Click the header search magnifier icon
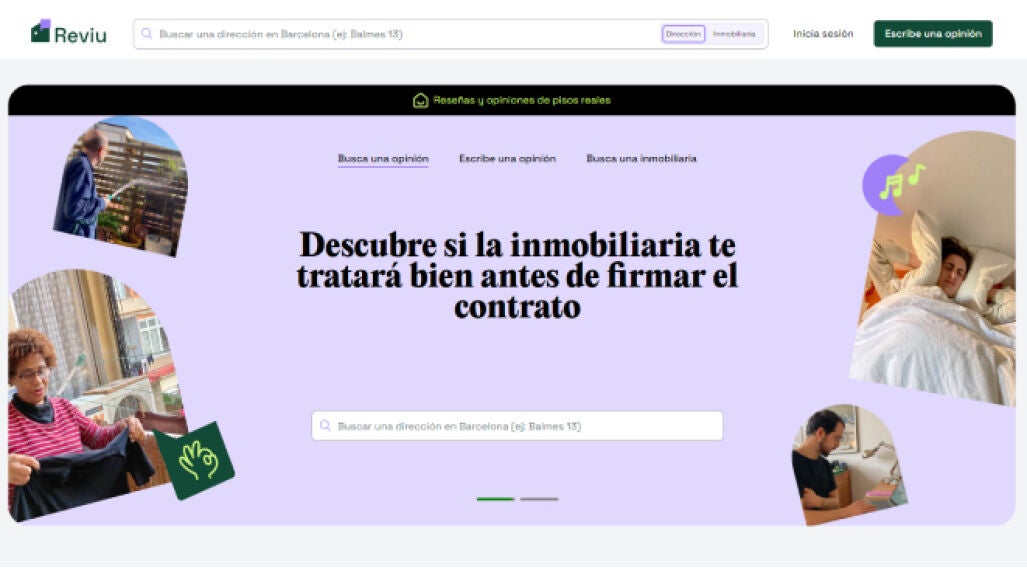 point(147,33)
